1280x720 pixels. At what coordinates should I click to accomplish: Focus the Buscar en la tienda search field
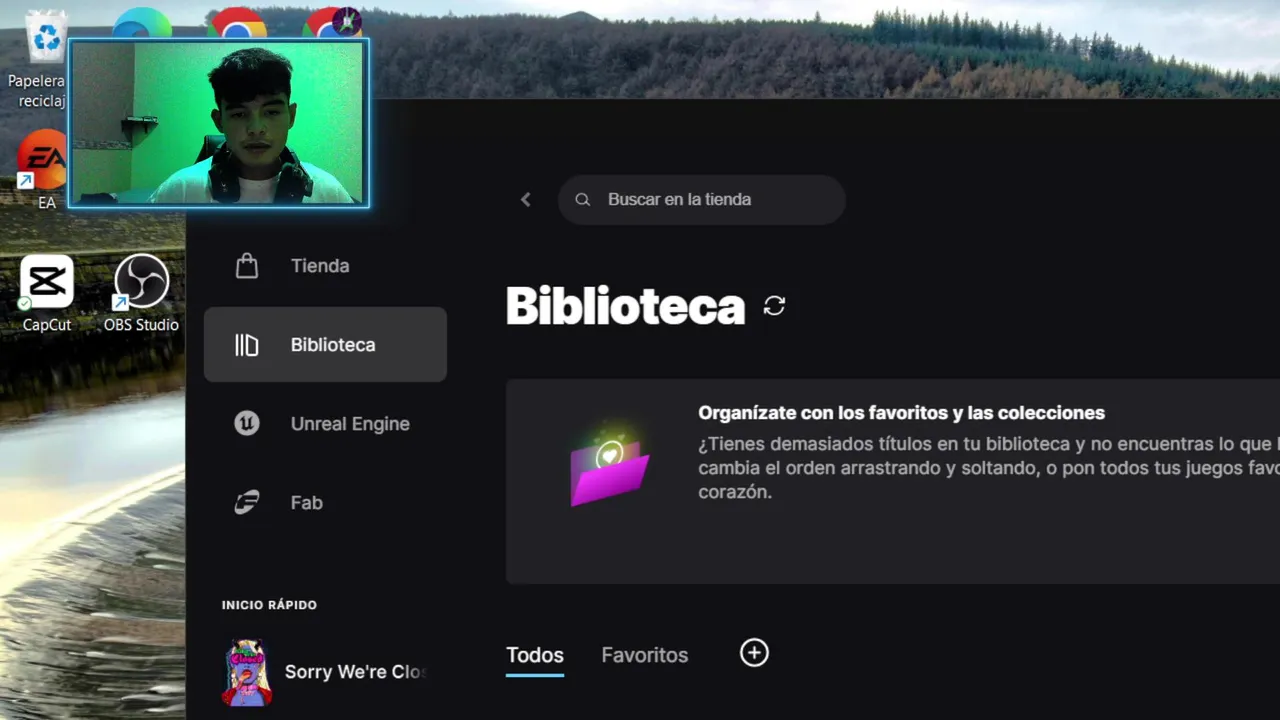[x=702, y=200]
